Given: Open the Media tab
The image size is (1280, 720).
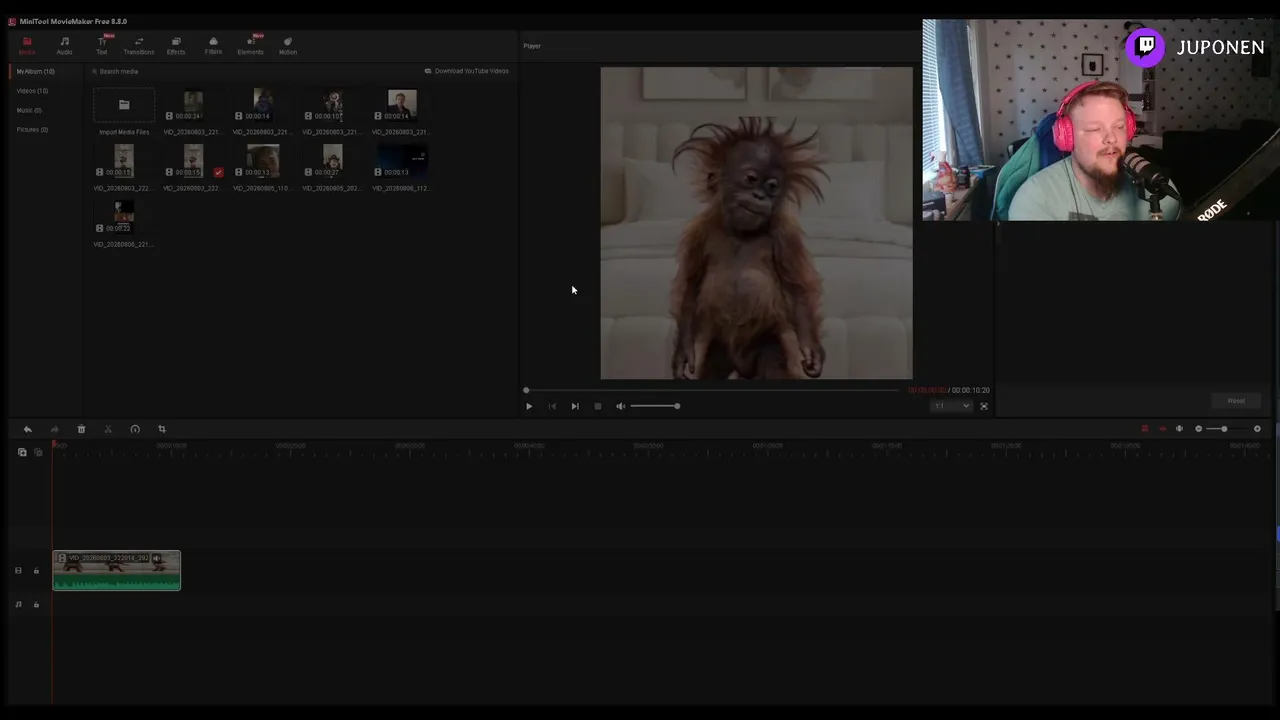Looking at the screenshot, I should [27, 45].
